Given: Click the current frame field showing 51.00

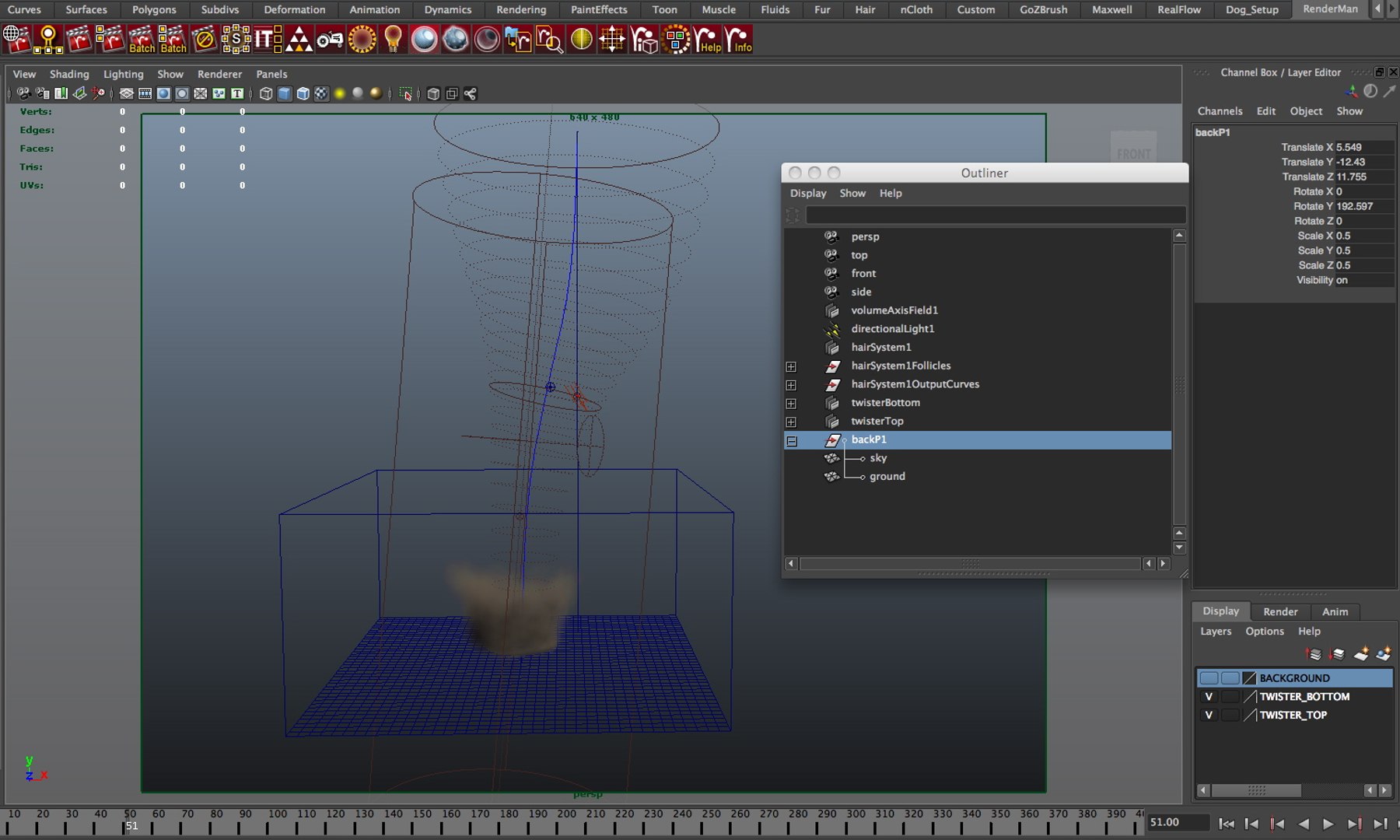Looking at the screenshot, I should tap(1178, 822).
